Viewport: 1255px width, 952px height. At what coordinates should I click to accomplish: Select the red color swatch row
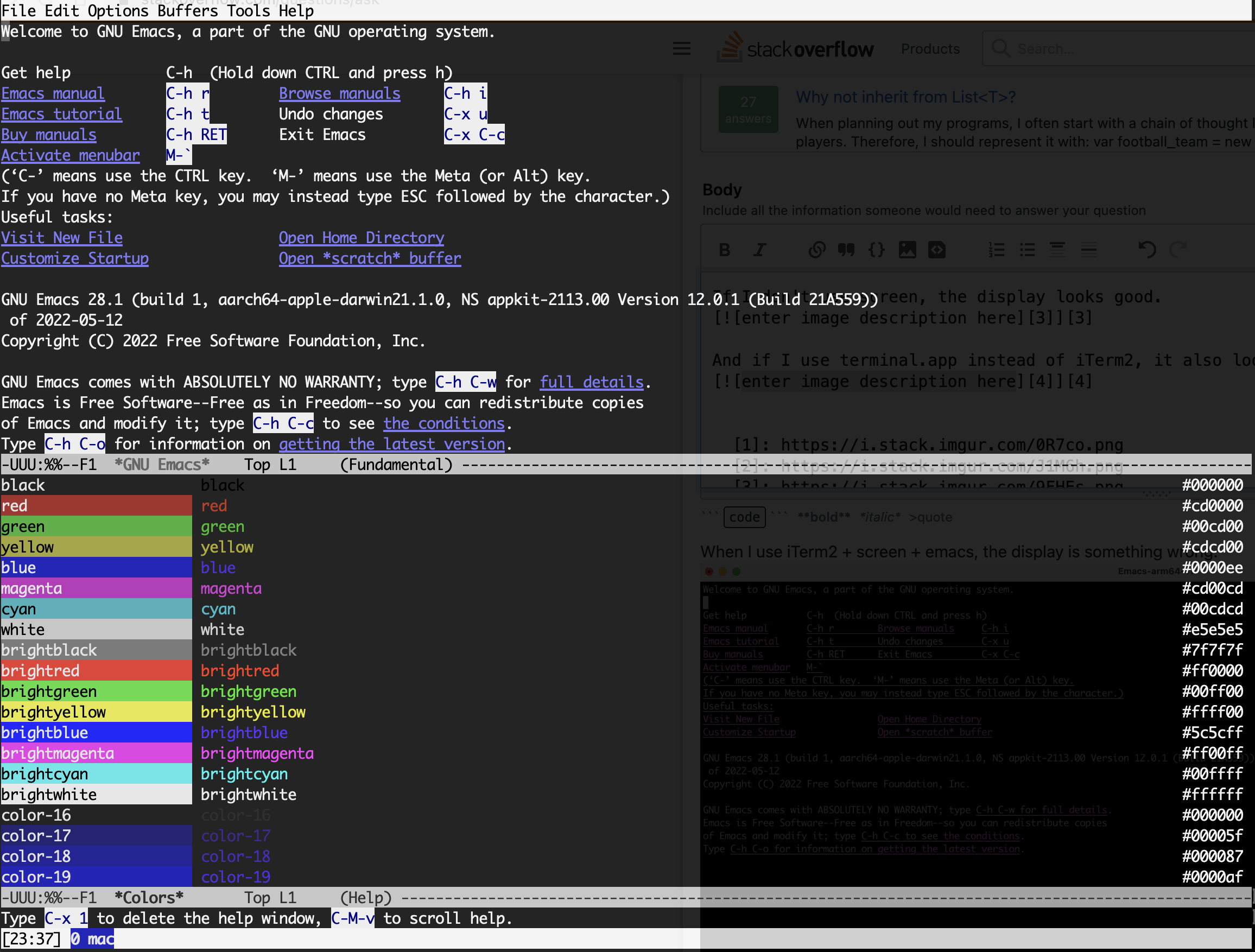[x=97, y=505]
